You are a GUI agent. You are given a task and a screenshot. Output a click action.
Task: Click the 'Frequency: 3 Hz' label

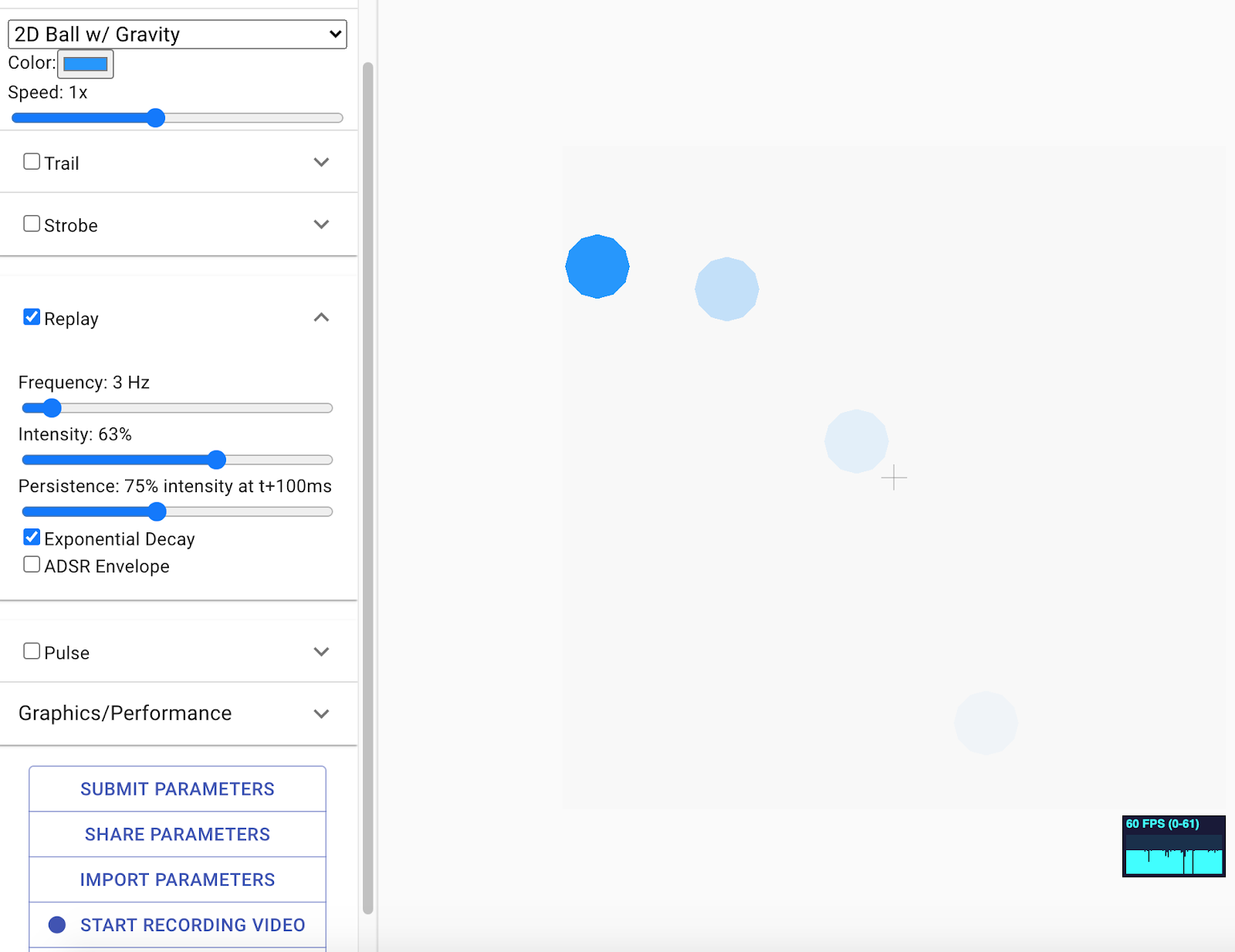[84, 383]
